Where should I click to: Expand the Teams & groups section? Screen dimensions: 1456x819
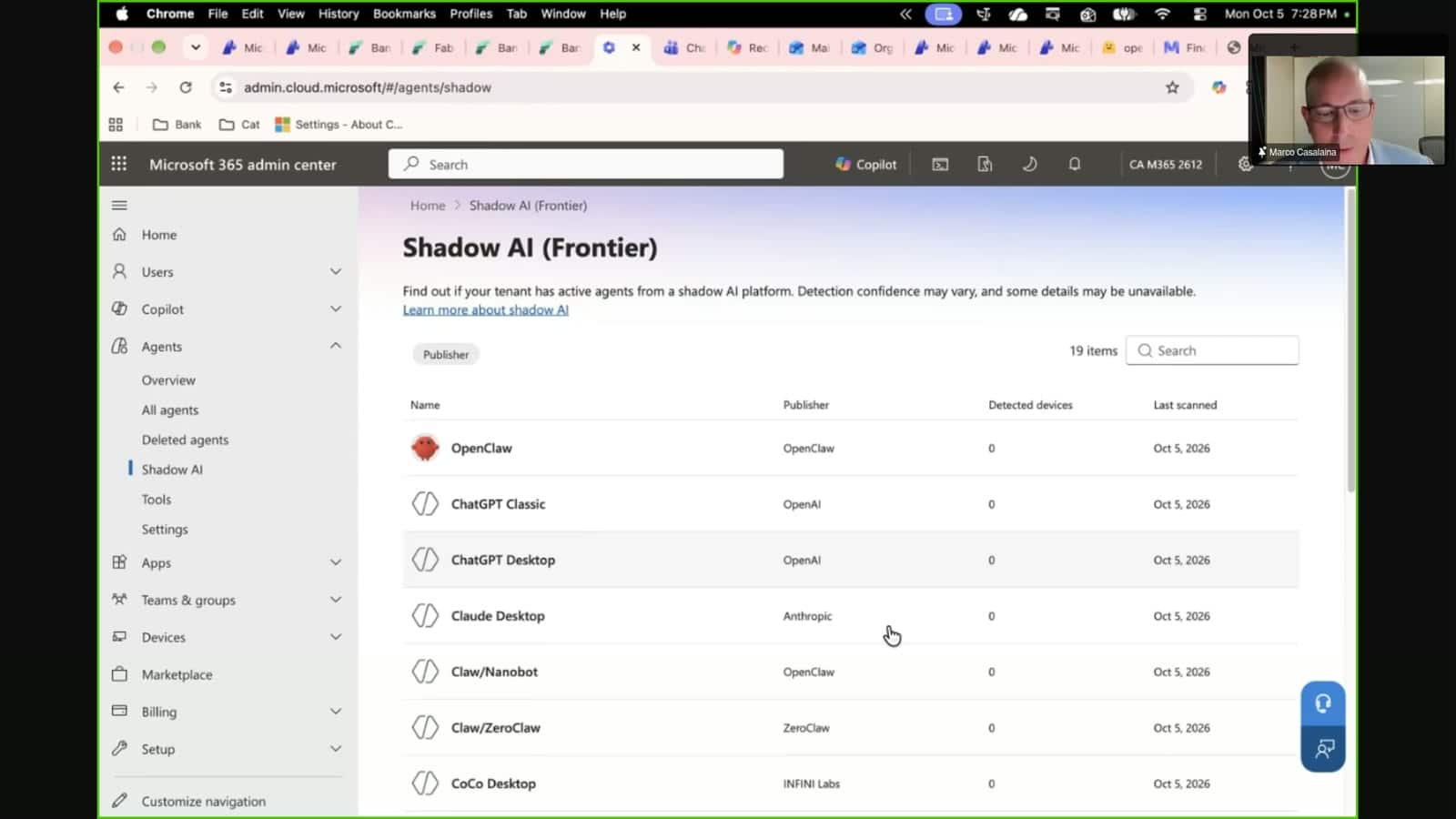tap(336, 600)
